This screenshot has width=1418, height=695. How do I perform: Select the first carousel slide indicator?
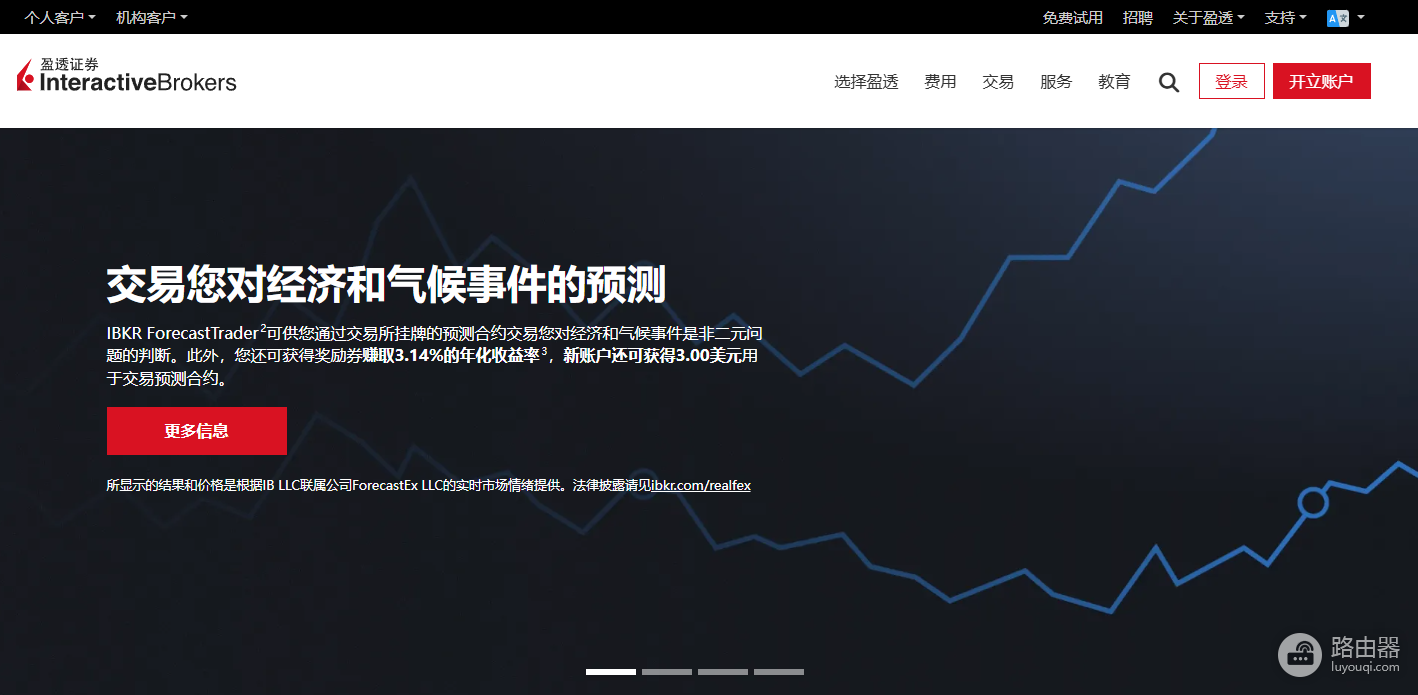[x=611, y=672]
